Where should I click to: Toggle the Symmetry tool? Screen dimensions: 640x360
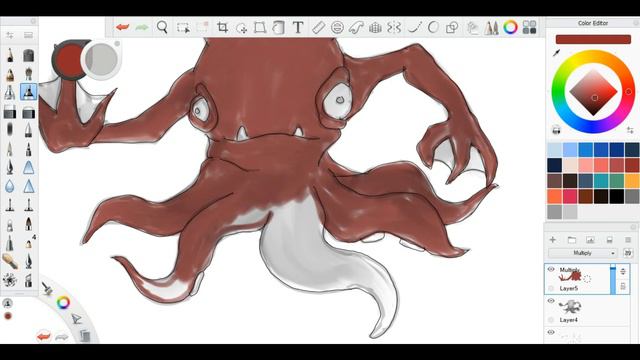(x=394, y=27)
